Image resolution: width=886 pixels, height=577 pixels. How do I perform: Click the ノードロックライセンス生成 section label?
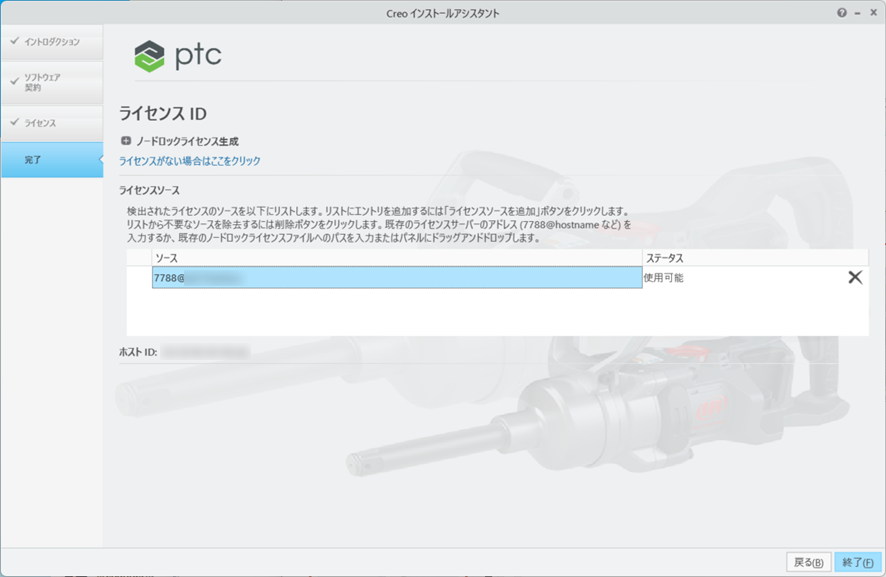coord(187,142)
